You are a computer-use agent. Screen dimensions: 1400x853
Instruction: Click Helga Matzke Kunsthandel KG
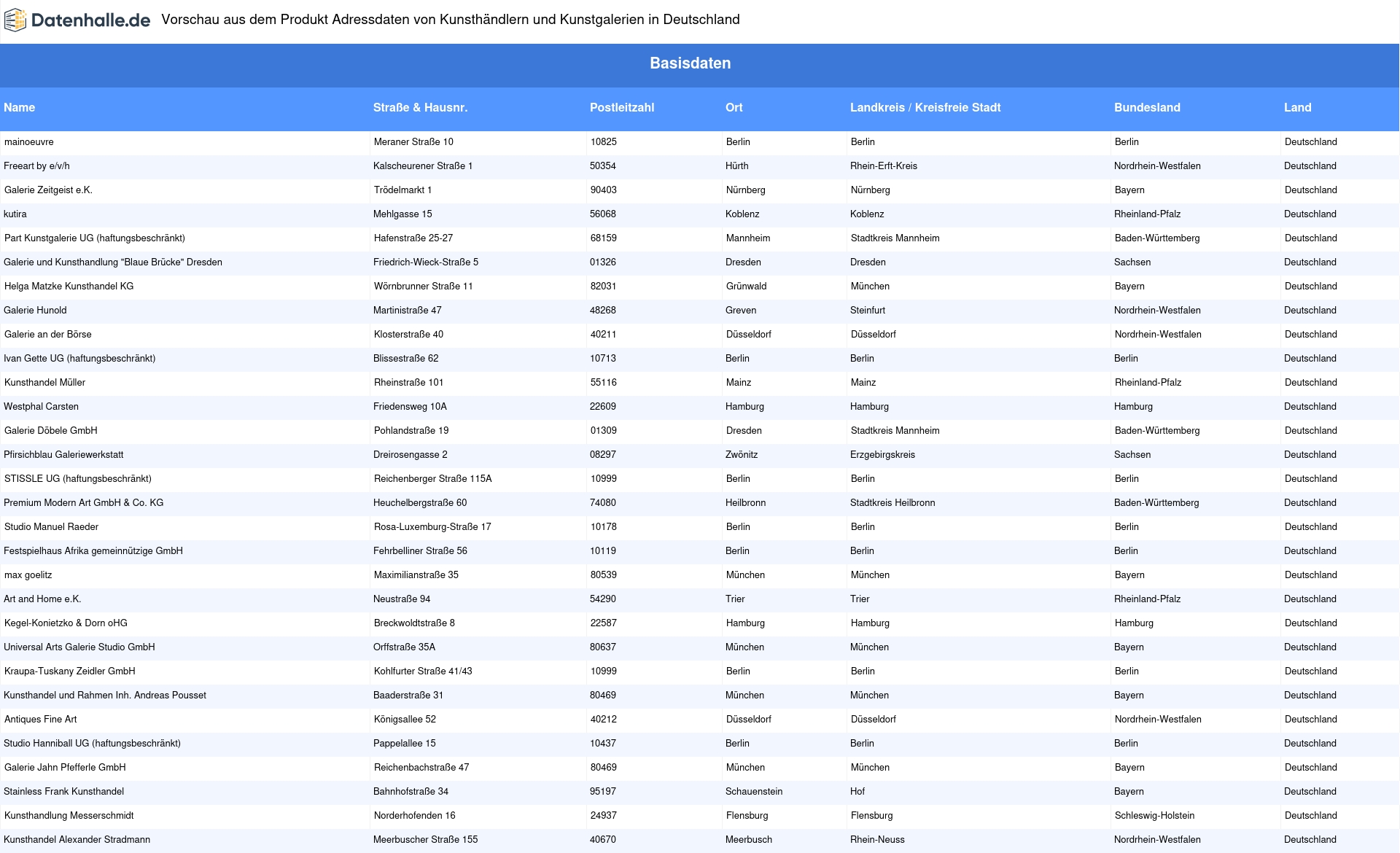click(x=69, y=287)
